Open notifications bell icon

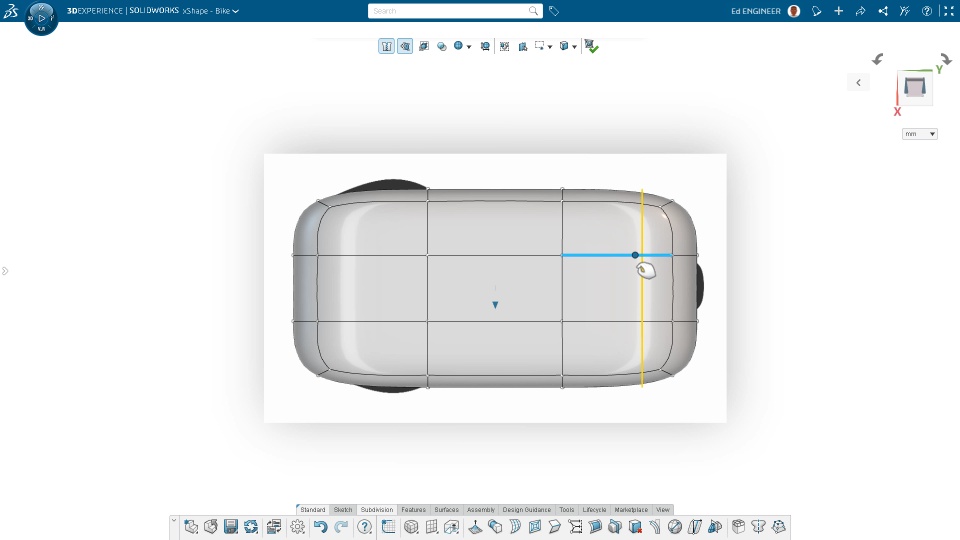[x=817, y=11]
